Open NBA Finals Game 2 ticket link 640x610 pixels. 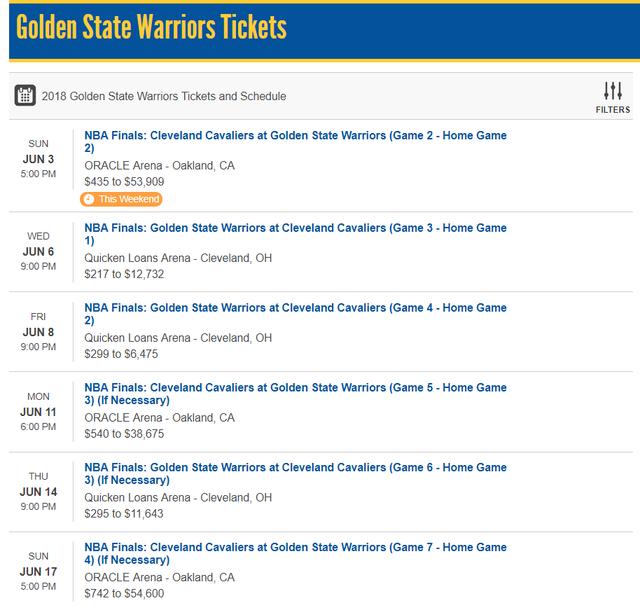295,141
